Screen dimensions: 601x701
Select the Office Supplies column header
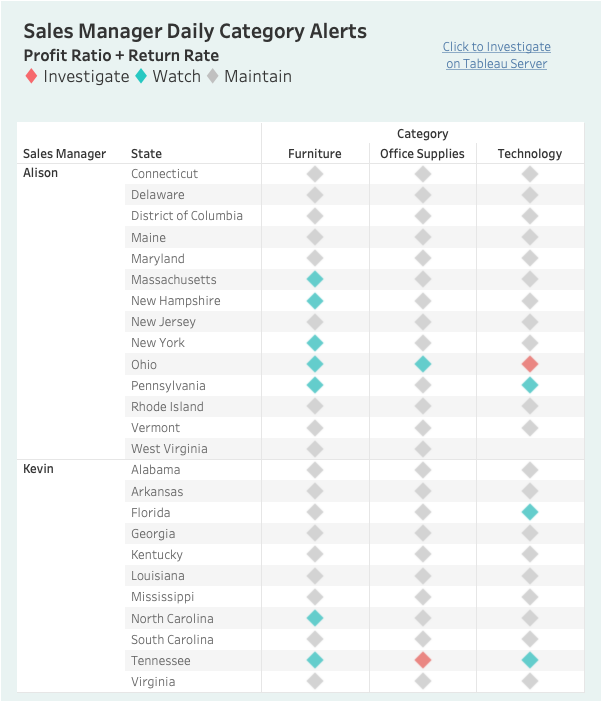coord(422,153)
